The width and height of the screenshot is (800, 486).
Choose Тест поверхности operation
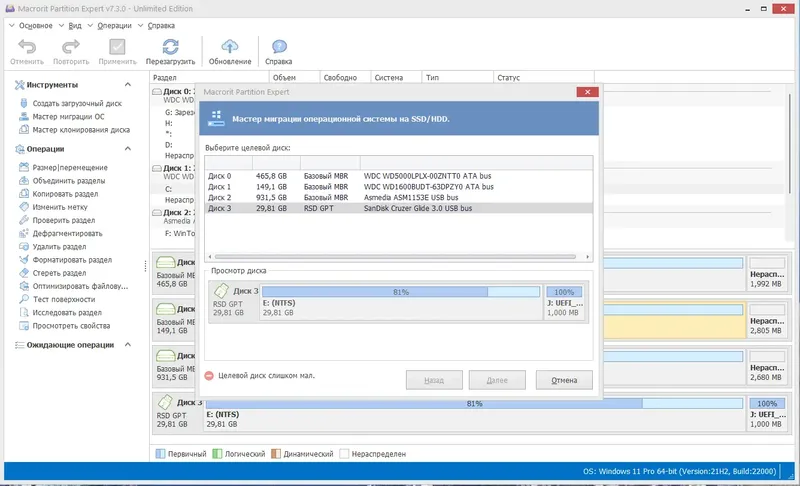64,299
